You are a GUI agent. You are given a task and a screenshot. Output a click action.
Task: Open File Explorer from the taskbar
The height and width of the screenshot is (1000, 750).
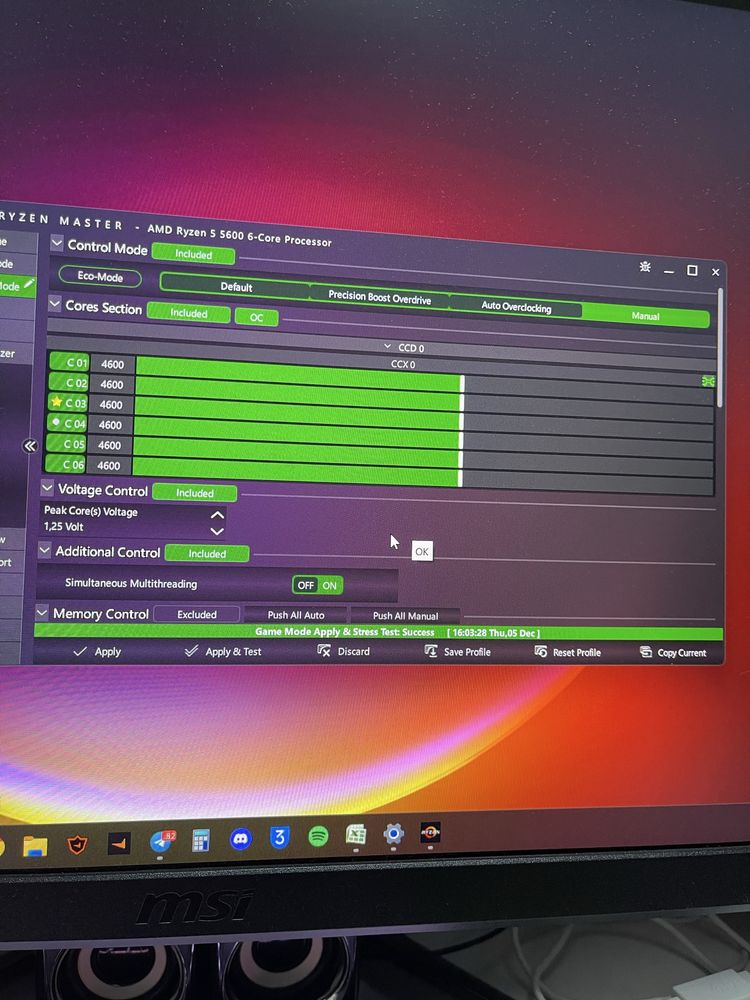(35, 846)
